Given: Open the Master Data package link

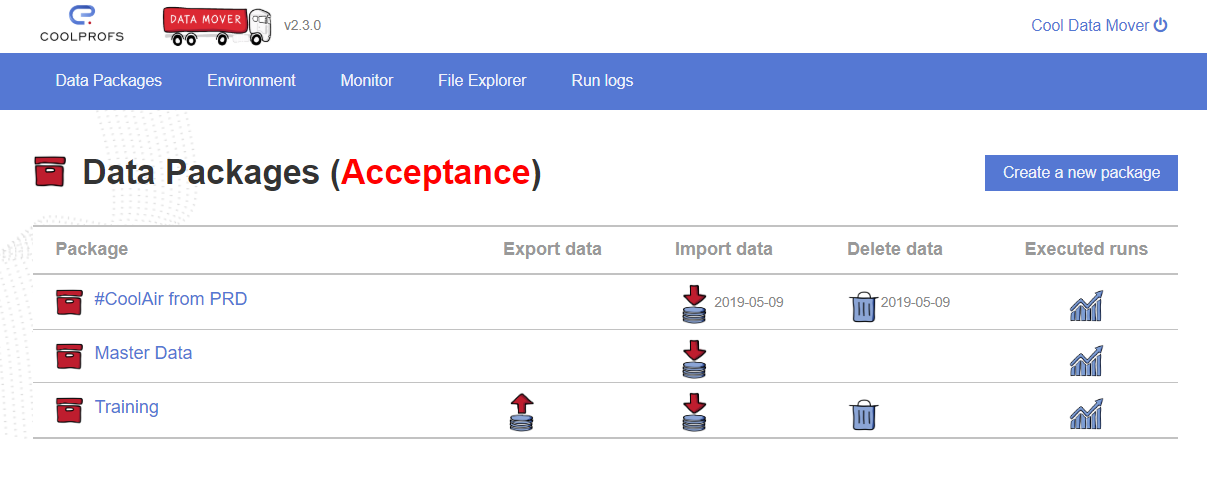Looking at the screenshot, I should pos(143,353).
